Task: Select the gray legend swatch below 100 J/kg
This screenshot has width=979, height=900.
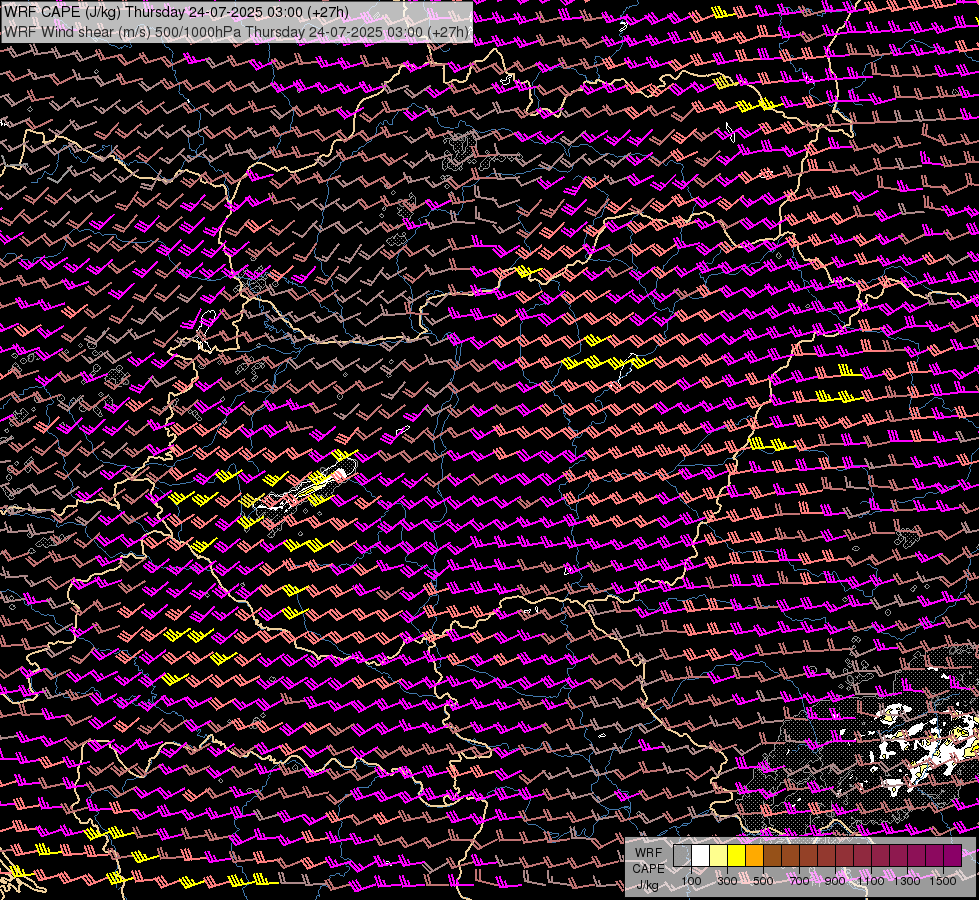Action: (682, 855)
